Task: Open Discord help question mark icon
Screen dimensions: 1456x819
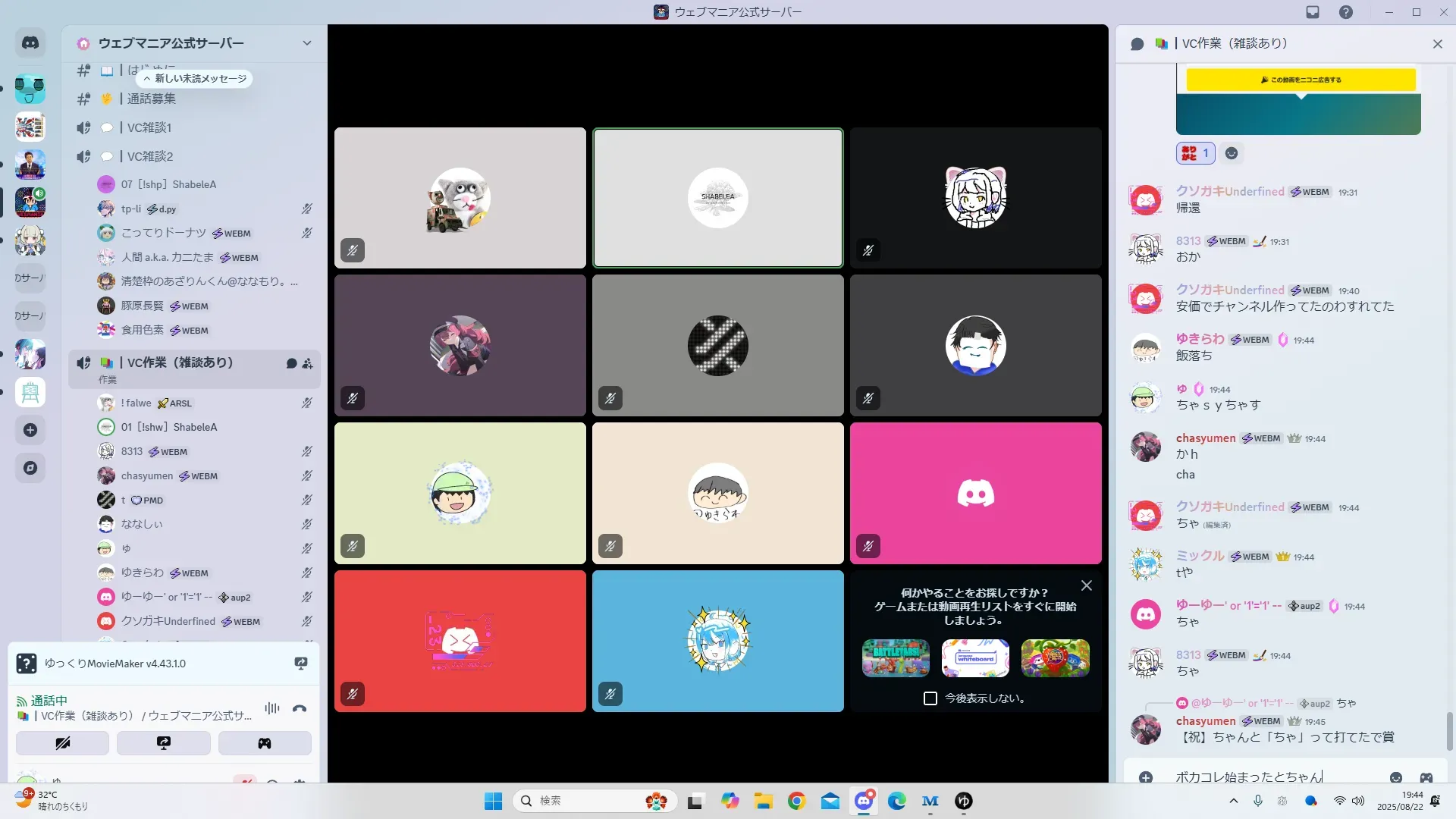Action: pos(1346,12)
